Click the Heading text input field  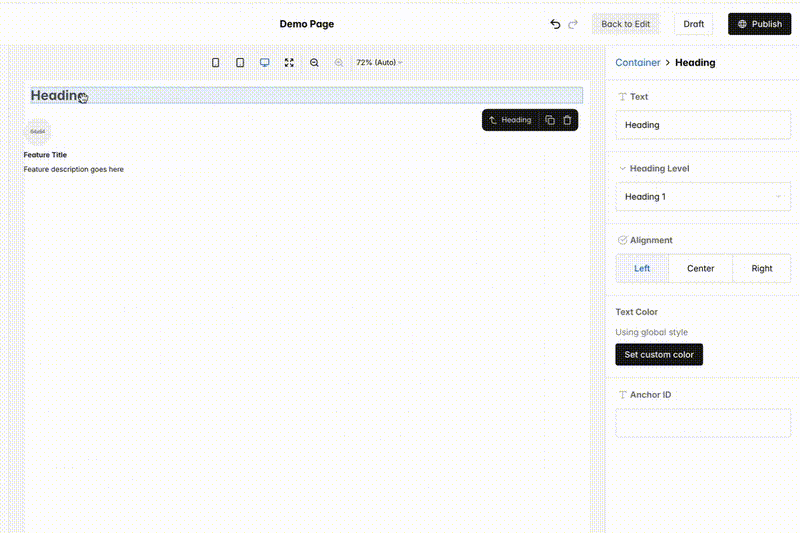(703, 125)
